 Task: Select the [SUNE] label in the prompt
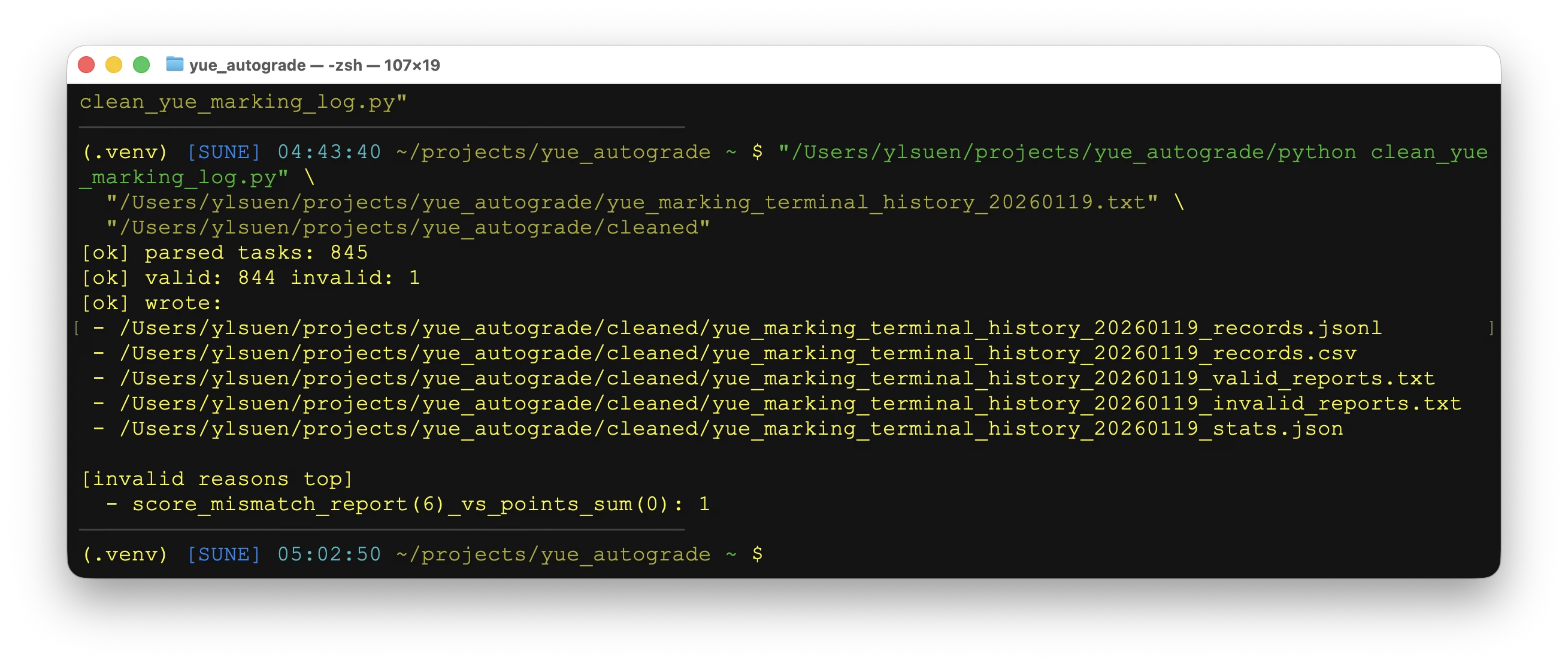[x=223, y=554]
